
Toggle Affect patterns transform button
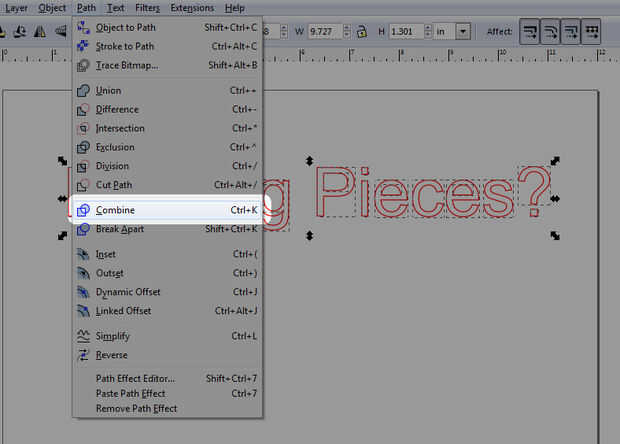[x=591, y=31]
